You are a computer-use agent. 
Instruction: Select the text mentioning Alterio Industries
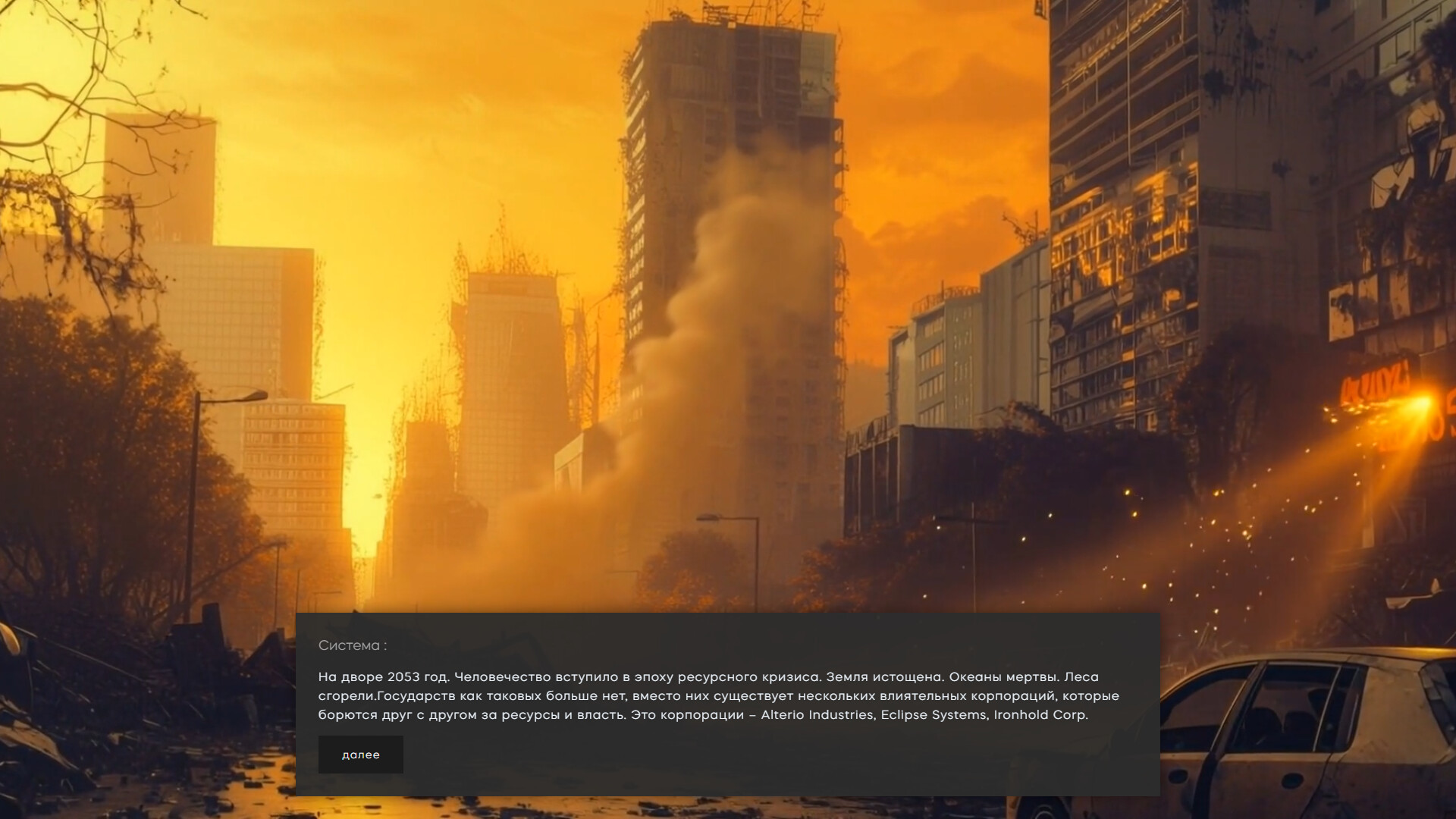(817, 714)
